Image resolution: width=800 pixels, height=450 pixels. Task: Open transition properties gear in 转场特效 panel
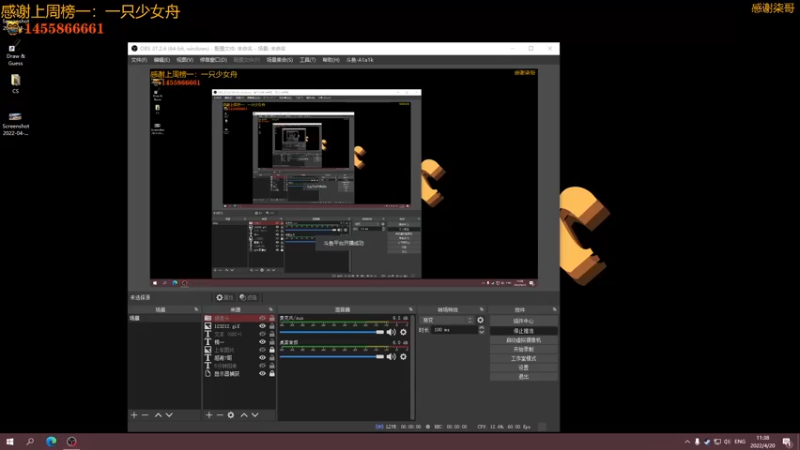tap(480, 320)
